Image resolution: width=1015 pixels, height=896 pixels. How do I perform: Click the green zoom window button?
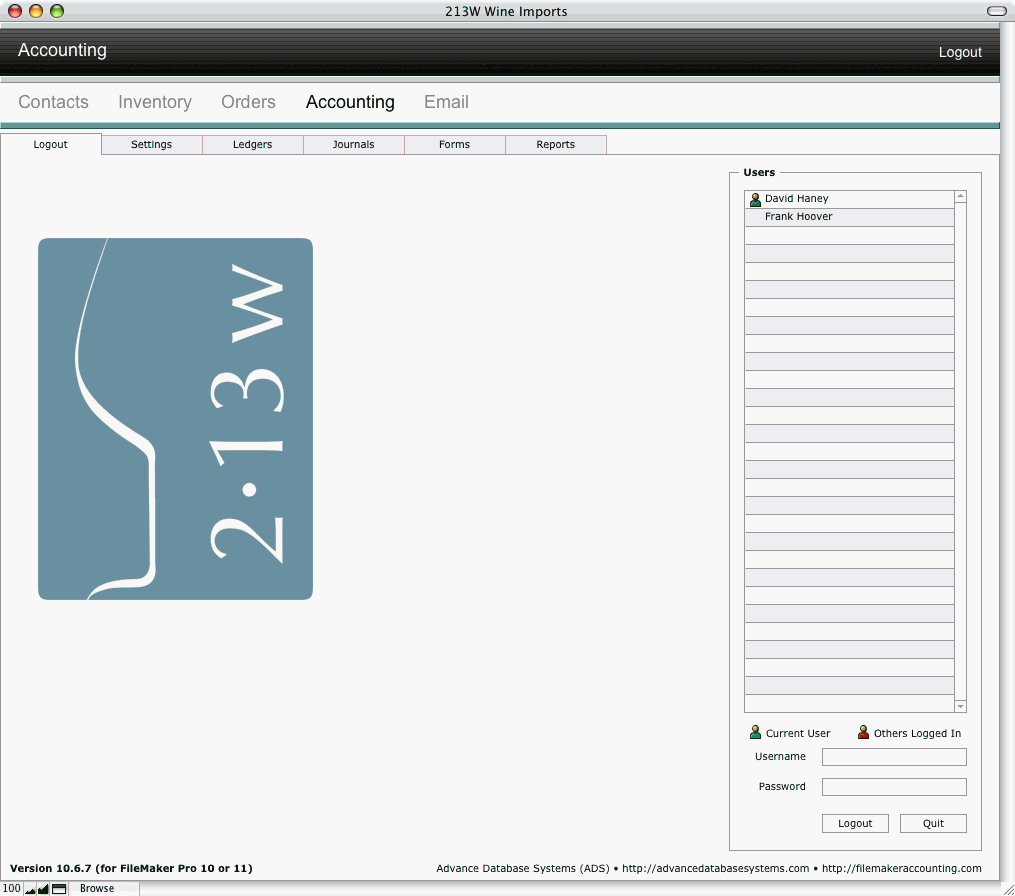57,11
